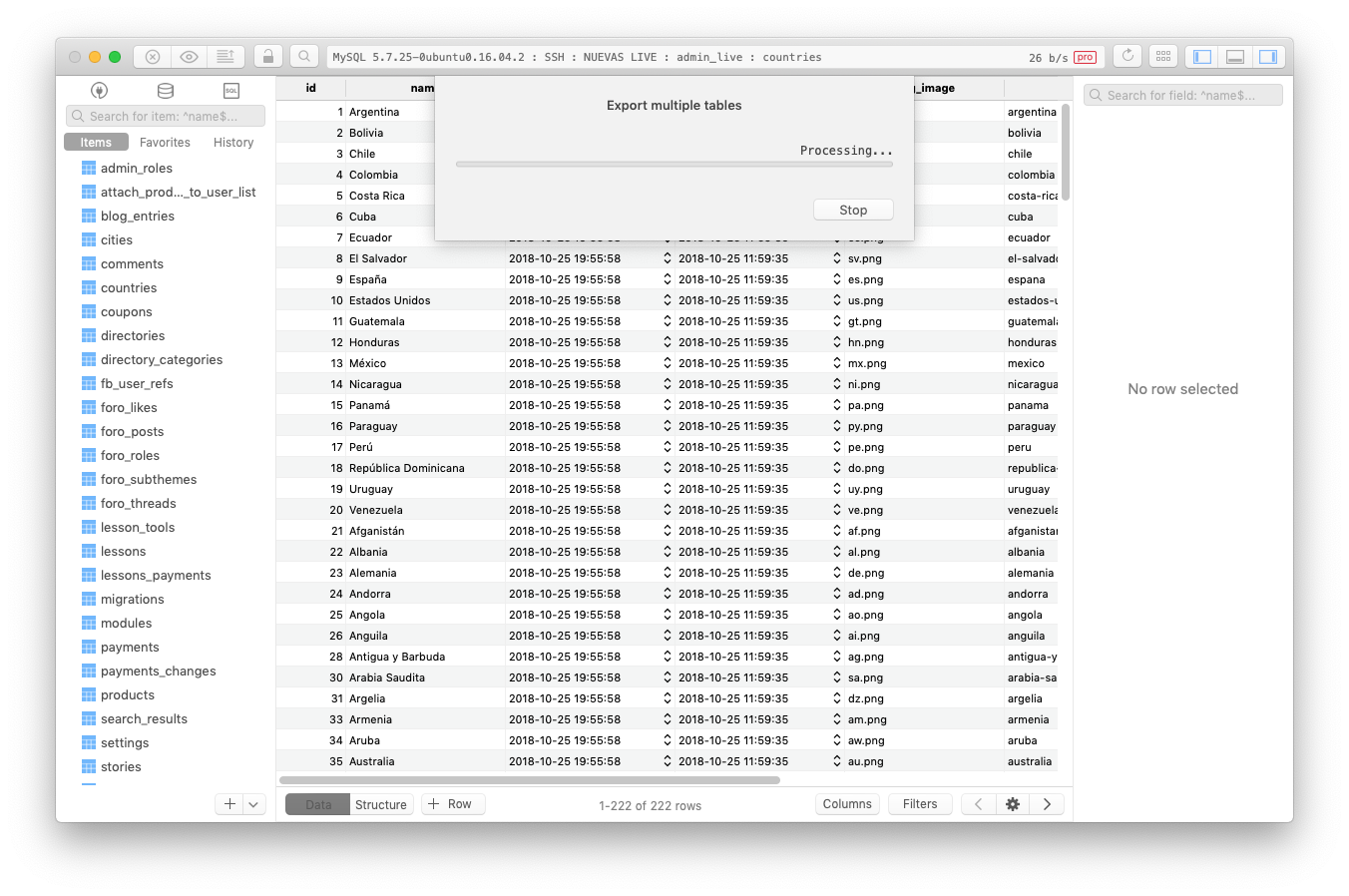Click the eye preview icon in toolbar

coord(189,57)
